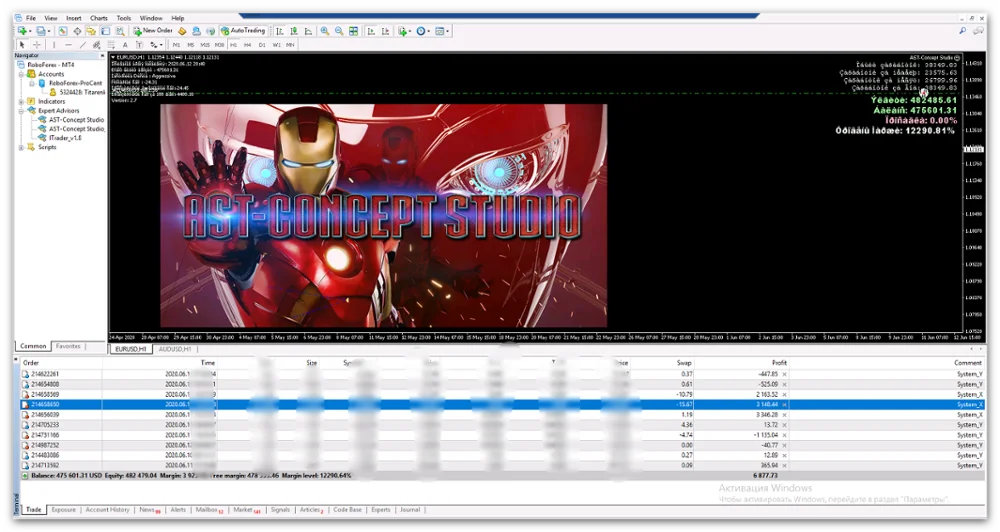Expand the Scripts tree node
The height and width of the screenshot is (532, 1000).
coord(22,147)
